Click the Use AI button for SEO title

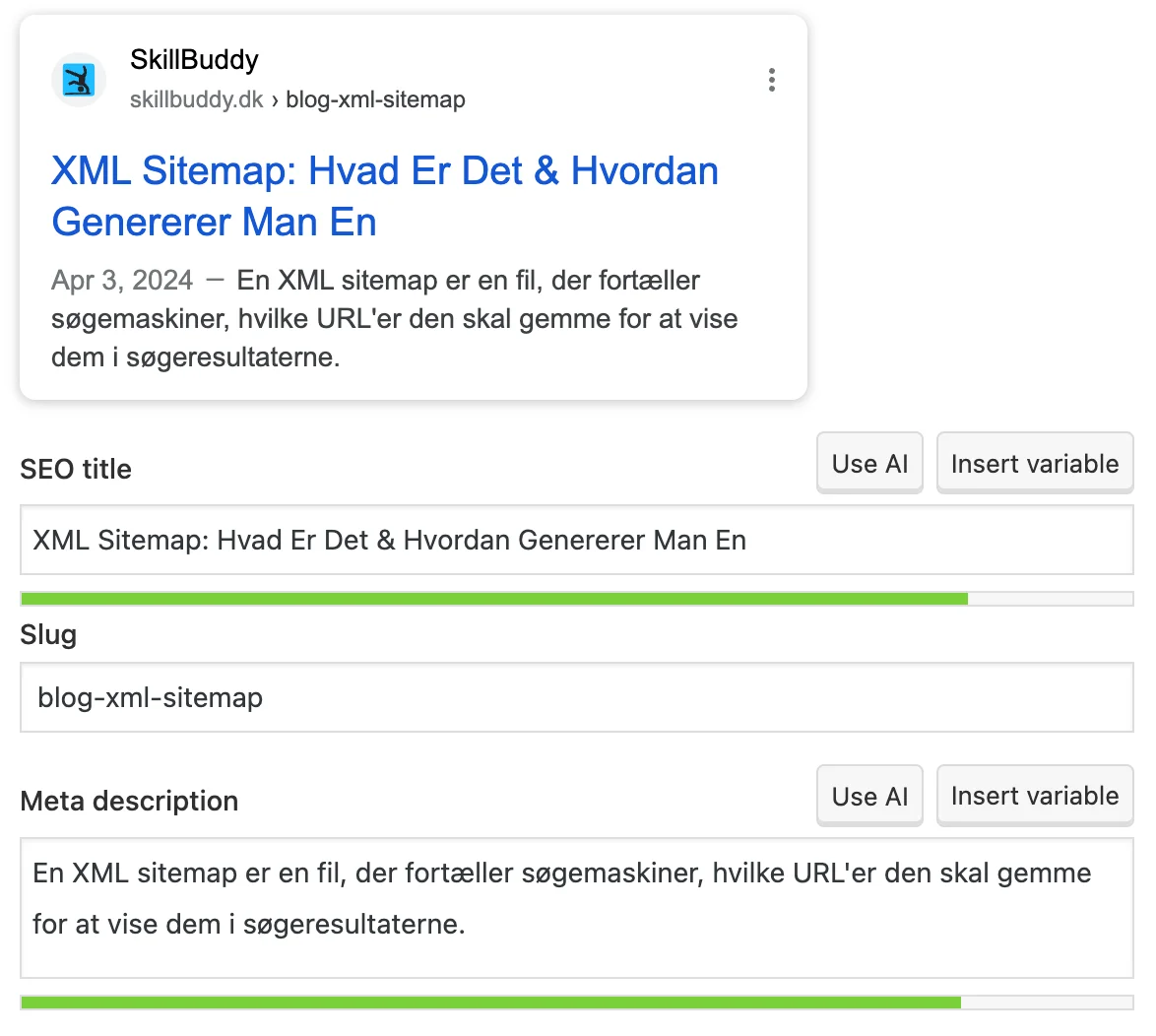pyautogui.click(x=869, y=463)
